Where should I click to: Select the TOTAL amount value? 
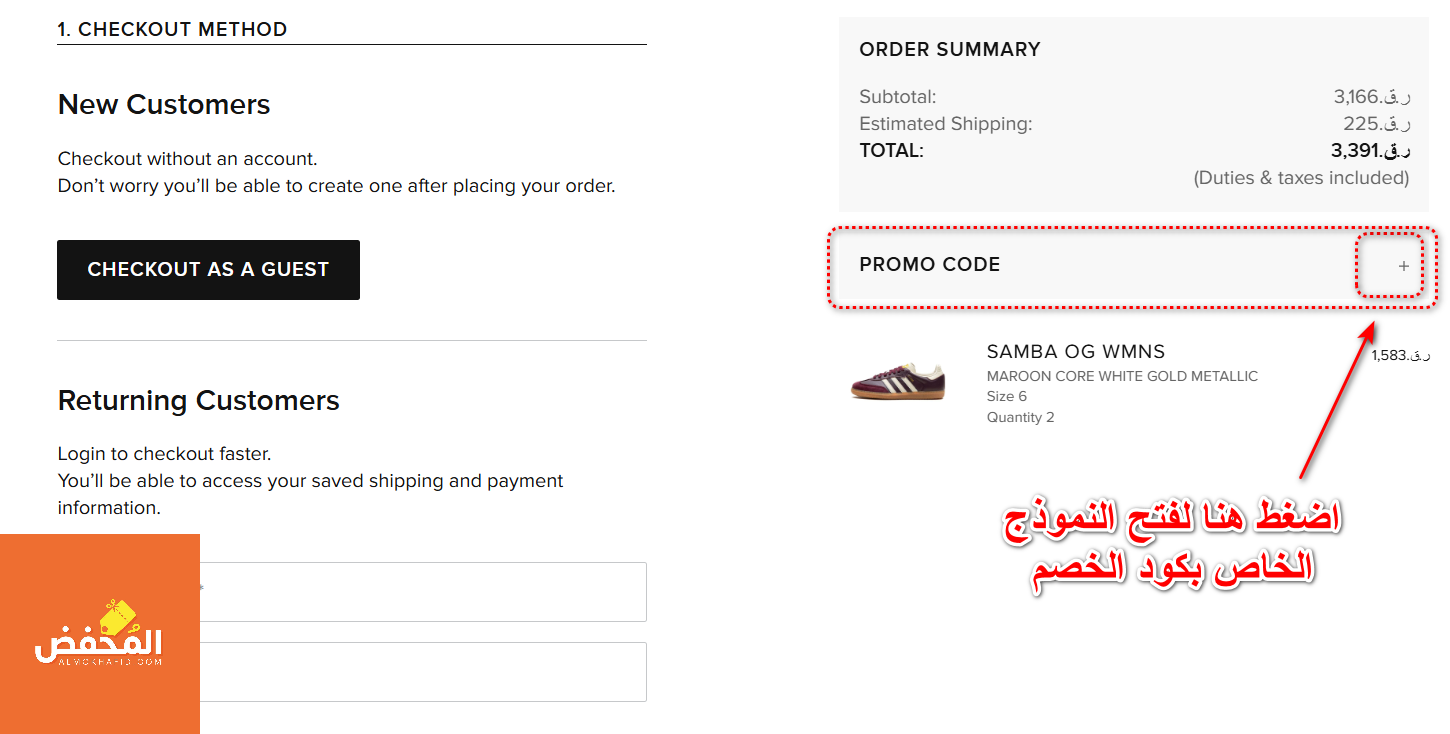click(x=1370, y=151)
